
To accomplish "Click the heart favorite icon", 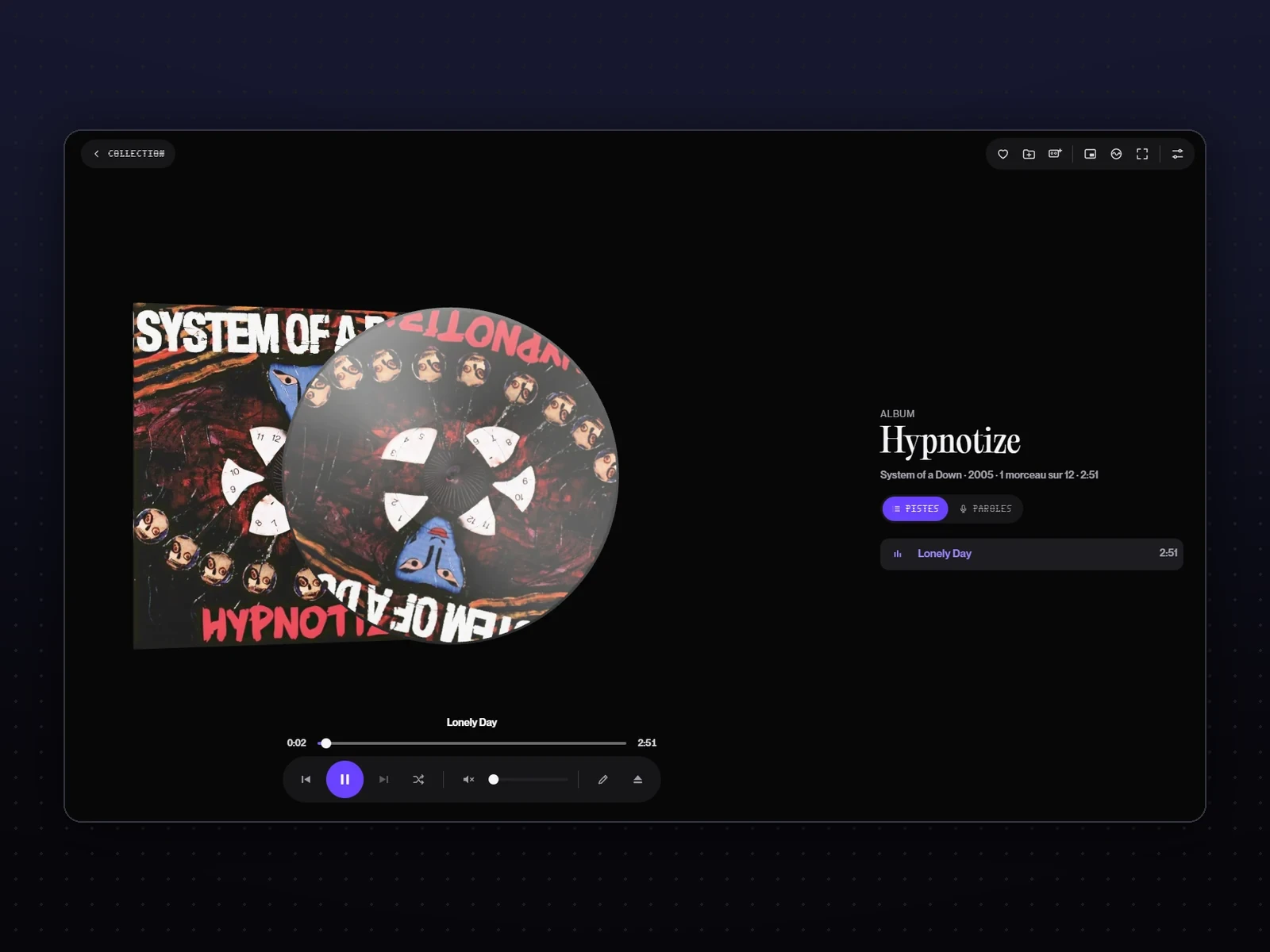I will tap(1003, 154).
